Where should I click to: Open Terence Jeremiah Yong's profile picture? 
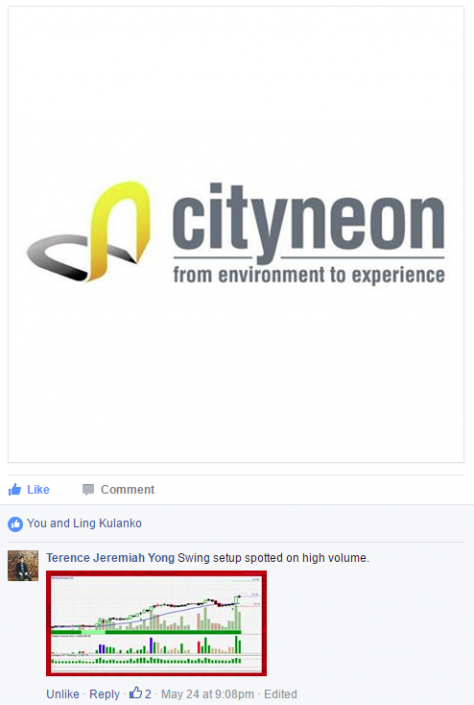tap(23, 566)
